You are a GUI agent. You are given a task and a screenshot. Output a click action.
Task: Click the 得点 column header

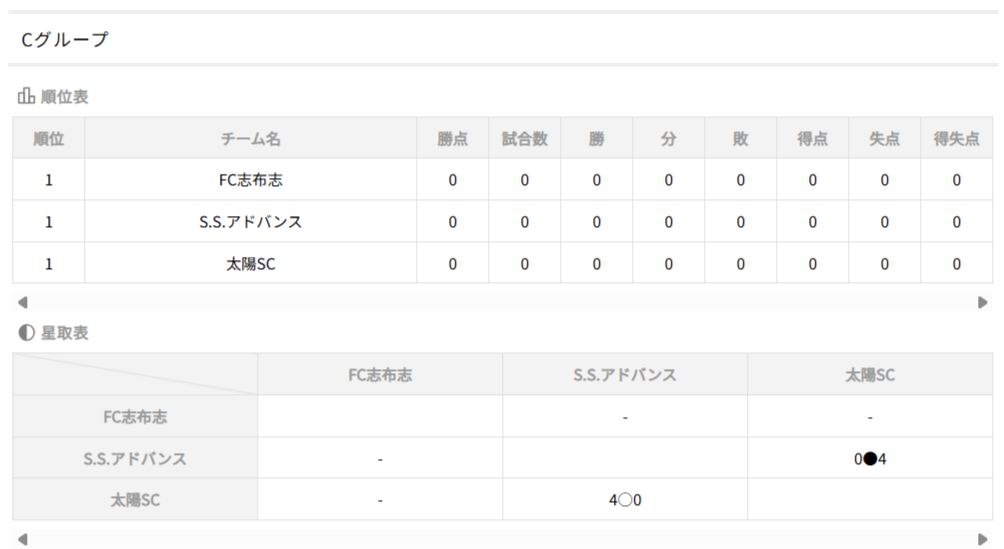(x=812, y=139)
